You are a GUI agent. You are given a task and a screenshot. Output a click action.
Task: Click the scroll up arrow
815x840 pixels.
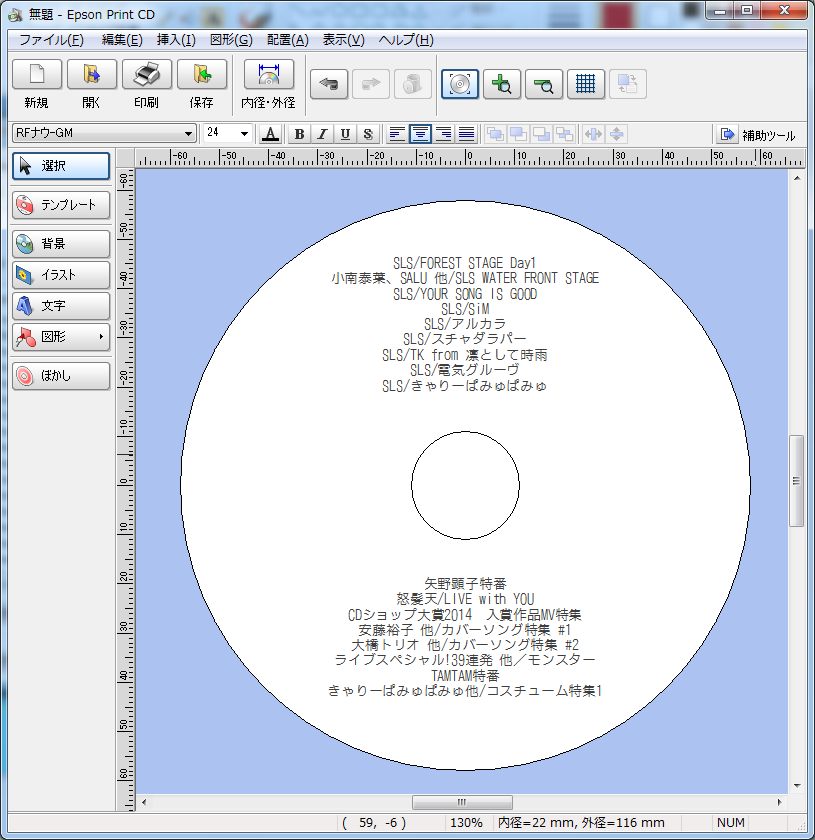tap(797, 178)
